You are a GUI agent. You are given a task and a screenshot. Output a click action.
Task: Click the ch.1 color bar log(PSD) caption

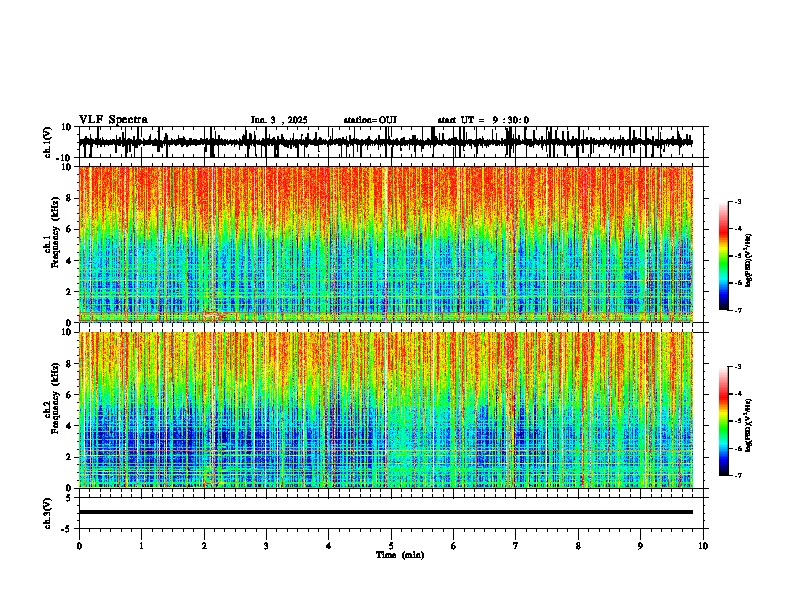749,260
